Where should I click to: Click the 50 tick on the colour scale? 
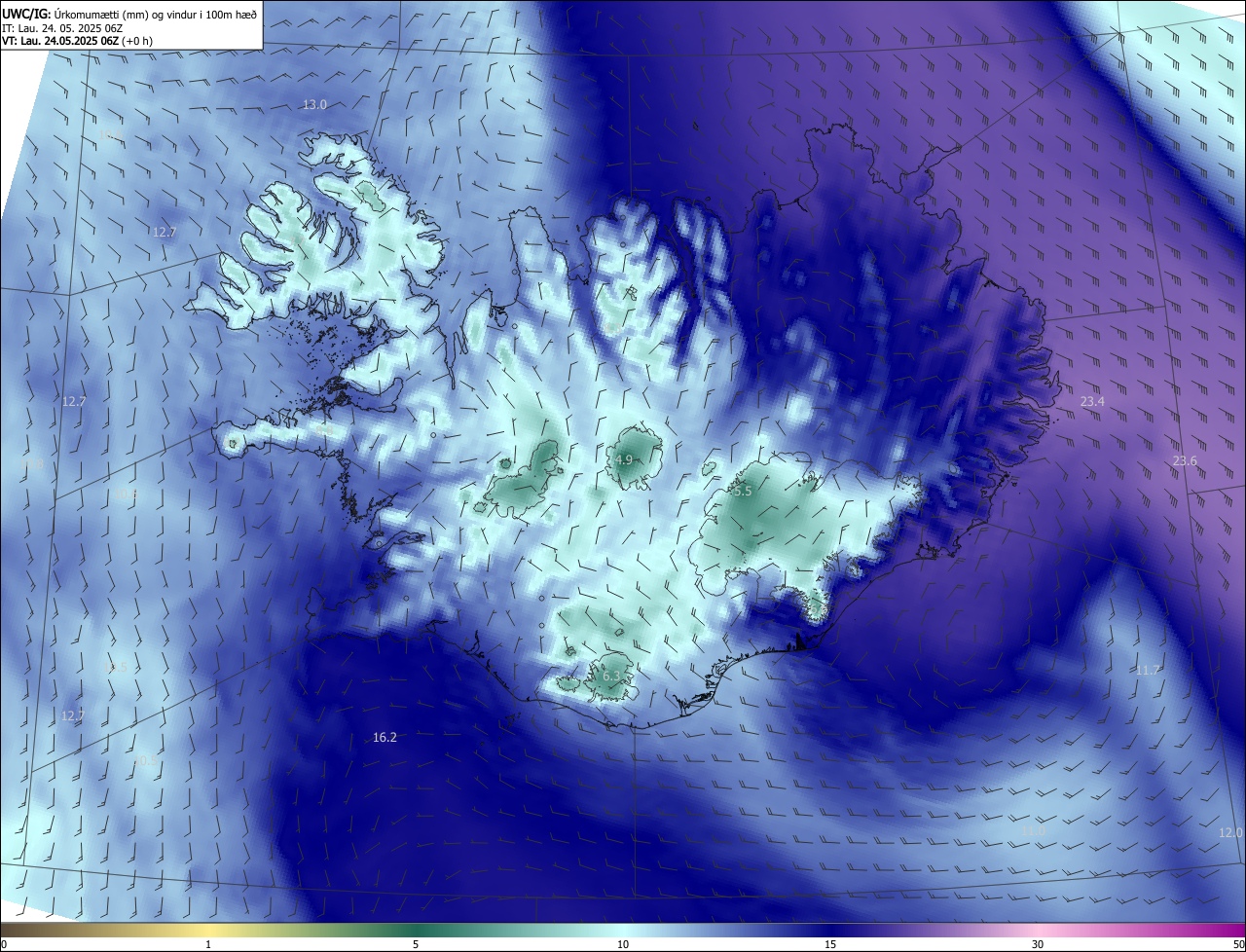point(1238,944)
